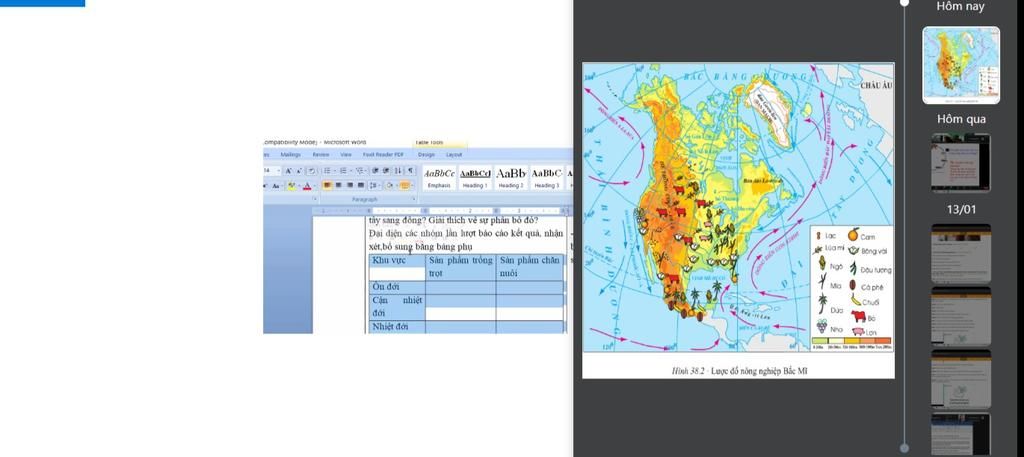Toggle Show/Hide paragraph marks
Viewport: 1024px width, 457px height.
410,171
